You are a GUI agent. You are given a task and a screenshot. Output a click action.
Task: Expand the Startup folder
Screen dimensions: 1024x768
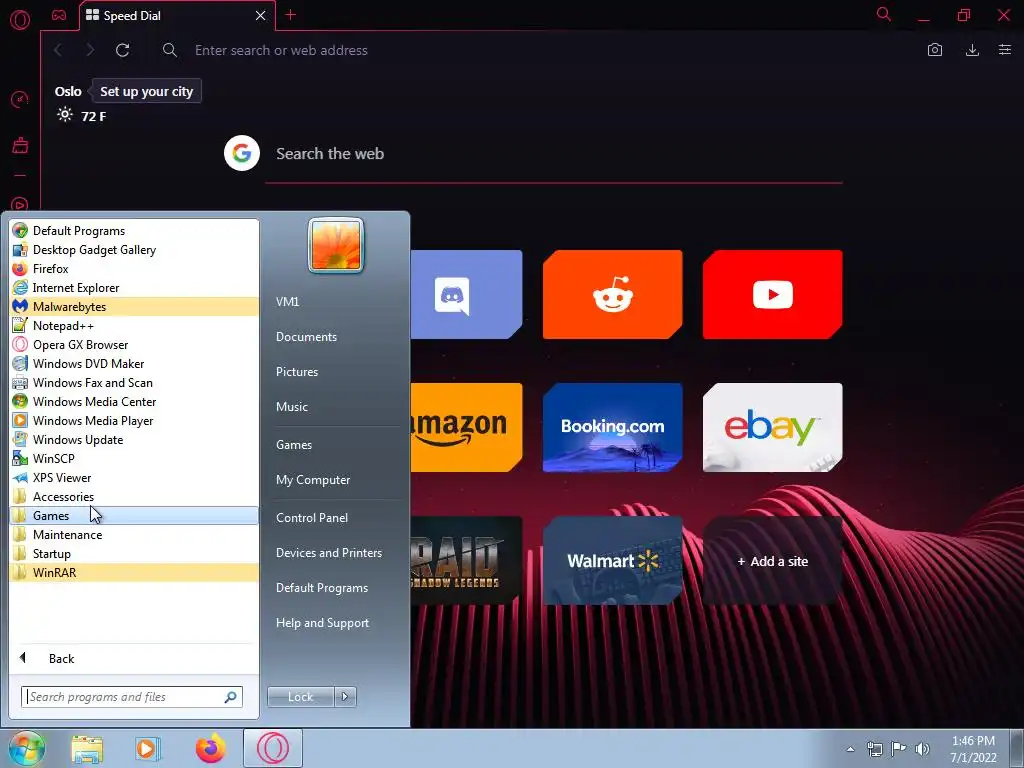click(135, 553)
